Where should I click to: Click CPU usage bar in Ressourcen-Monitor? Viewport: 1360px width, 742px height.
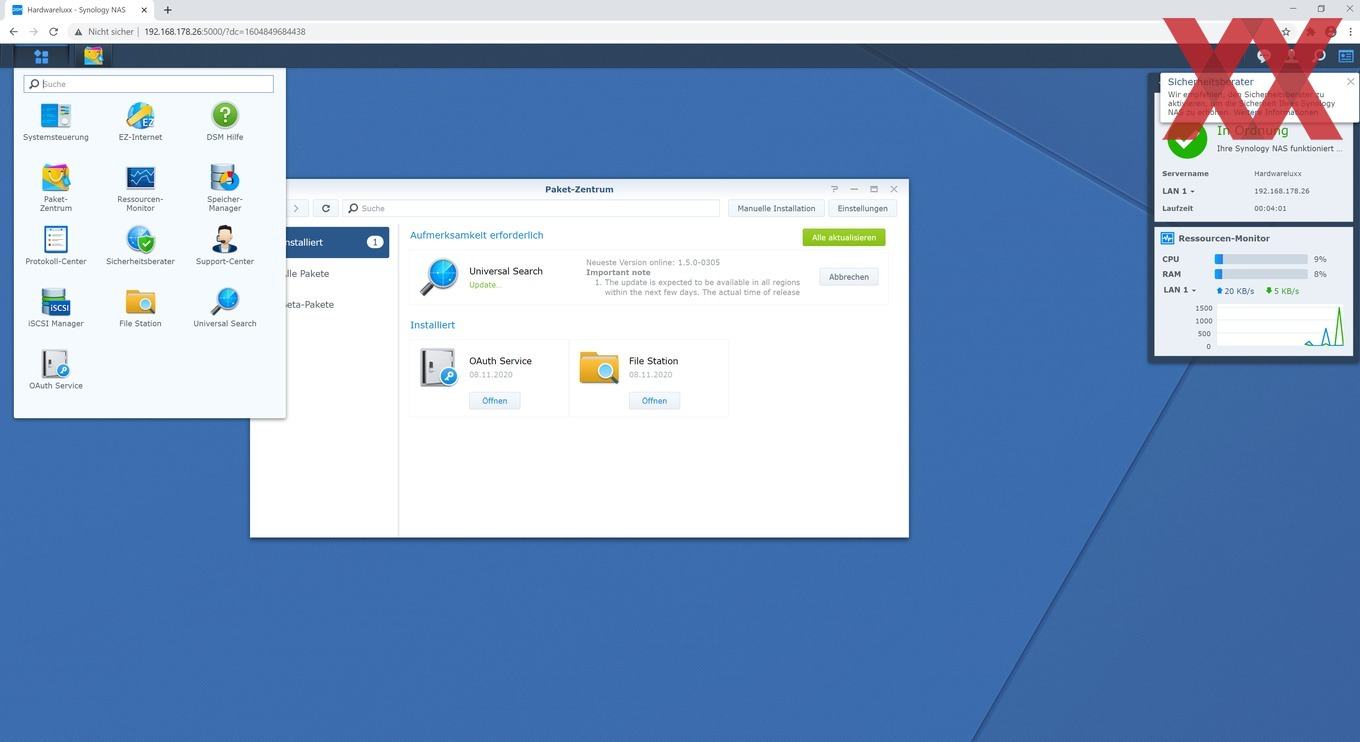(x=1261, y=259)
